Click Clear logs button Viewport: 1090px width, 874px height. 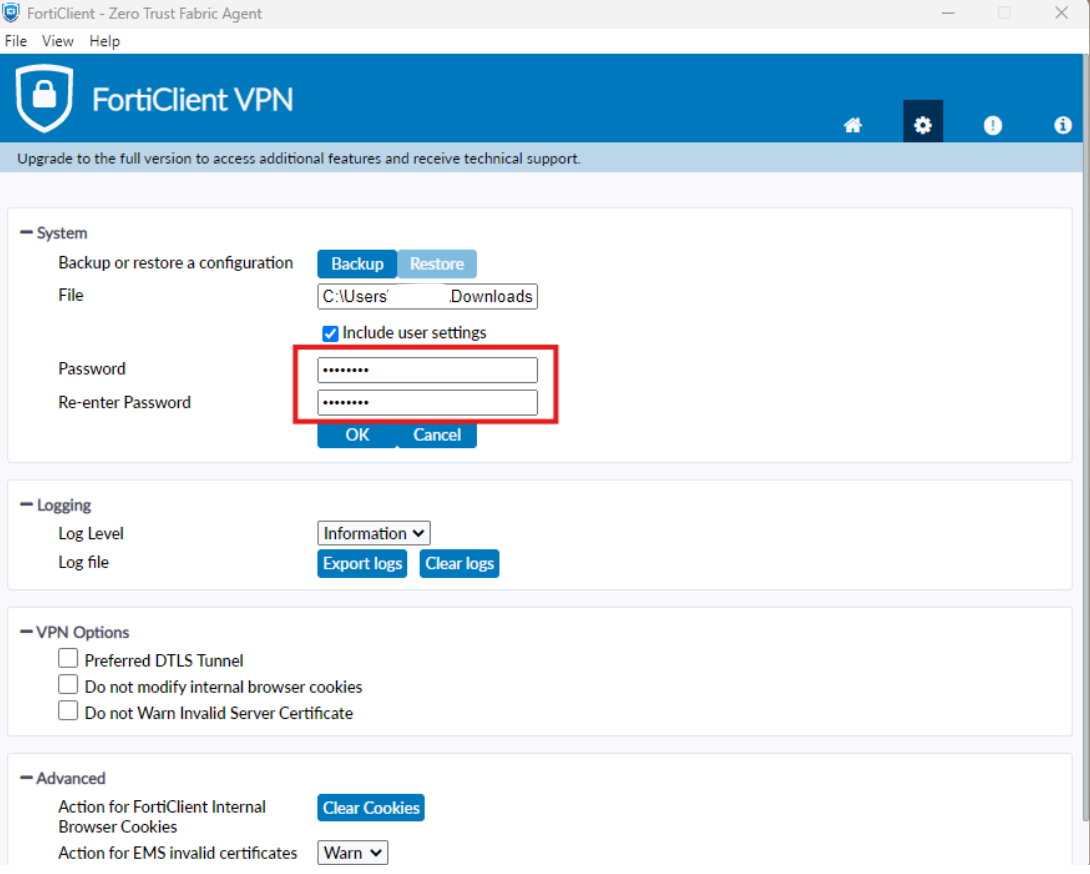point(459,563)
